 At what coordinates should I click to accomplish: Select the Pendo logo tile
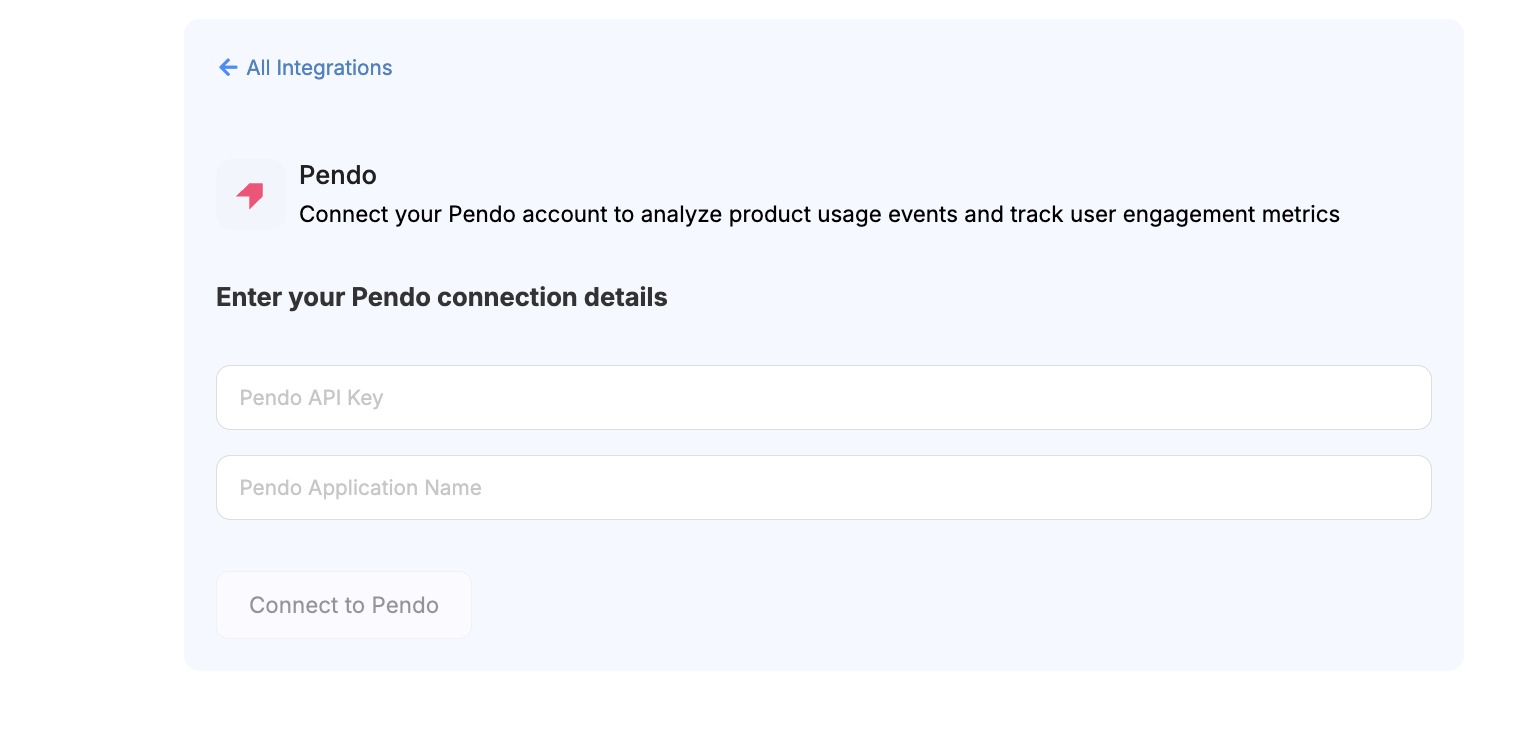(250, 195)
